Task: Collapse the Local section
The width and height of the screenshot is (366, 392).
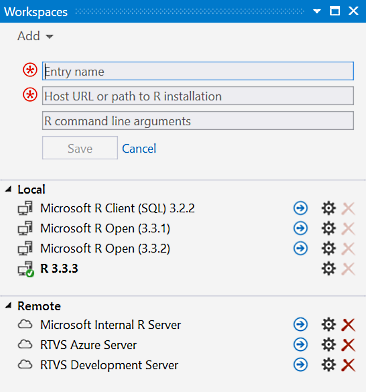Action: click(8, 189)
